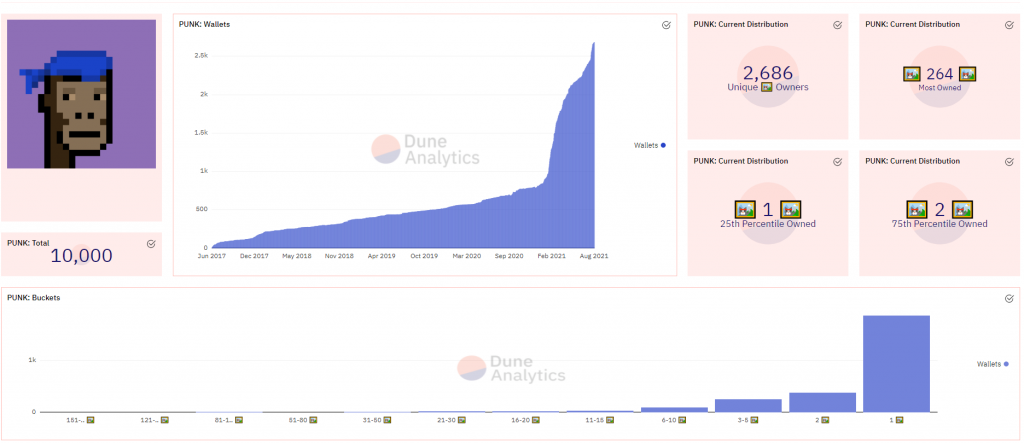Click the check icon on PUNK: Buckets panel
The width and height of the screenshot is (1024, 443).
click(x=1009, y=298)
